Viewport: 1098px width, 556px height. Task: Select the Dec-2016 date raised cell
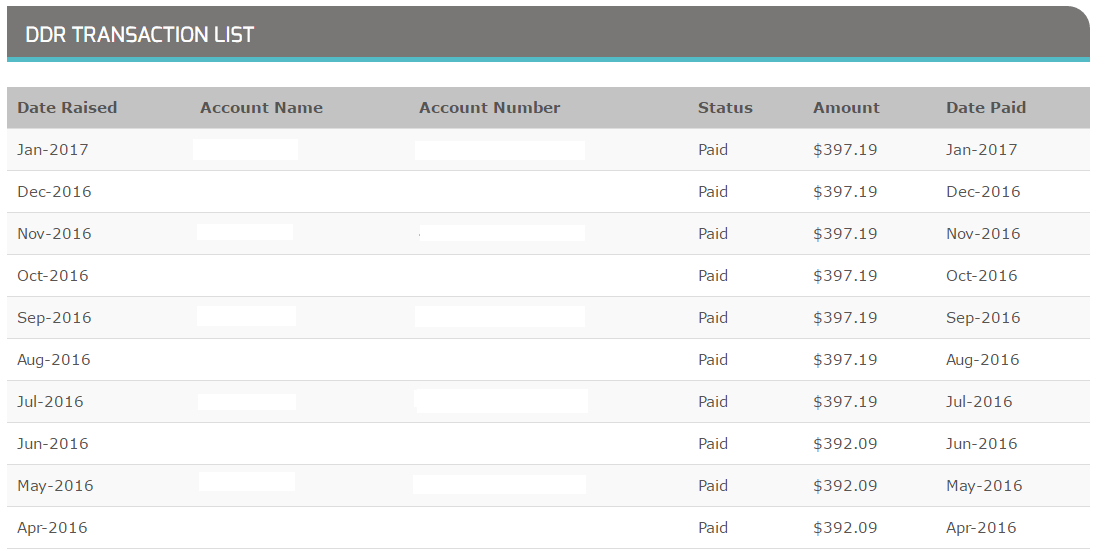pyautogui.click(x=55, y=192)
